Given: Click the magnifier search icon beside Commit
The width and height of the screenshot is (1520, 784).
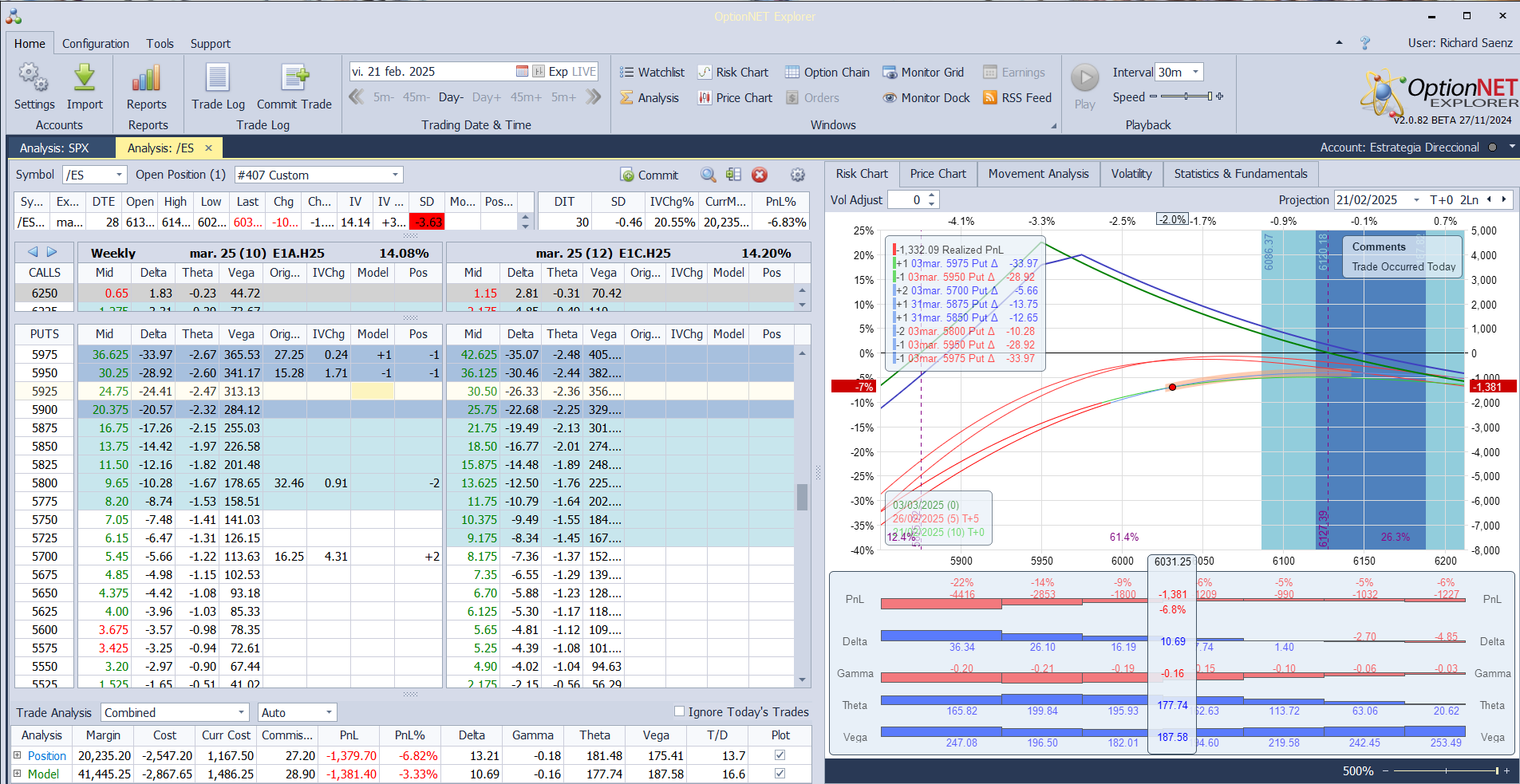Looking at the screenshot, I should coord(708,175).
